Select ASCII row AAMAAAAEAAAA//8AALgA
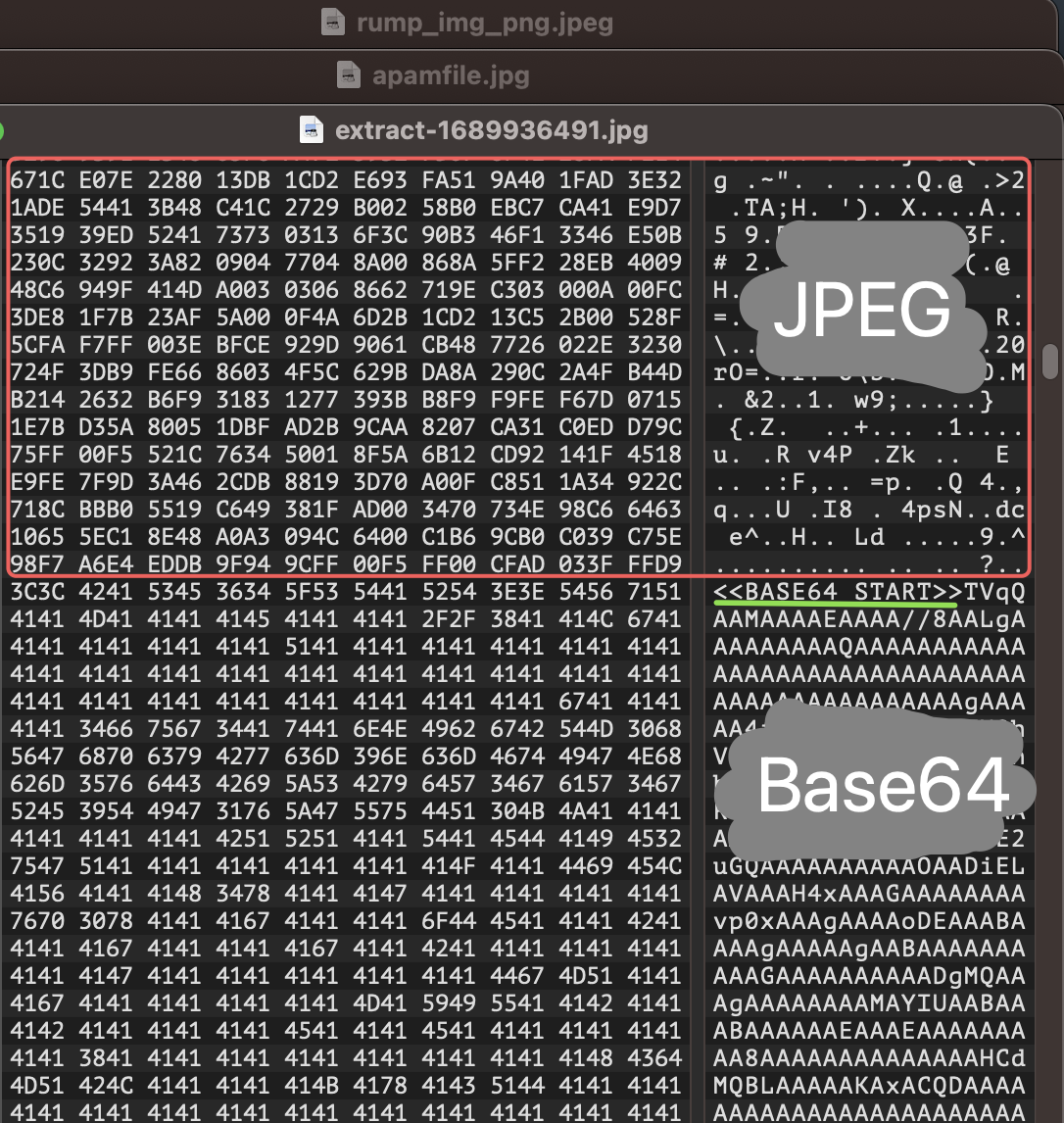This screenshot has height=1123, width=1064. pos(869,619)
